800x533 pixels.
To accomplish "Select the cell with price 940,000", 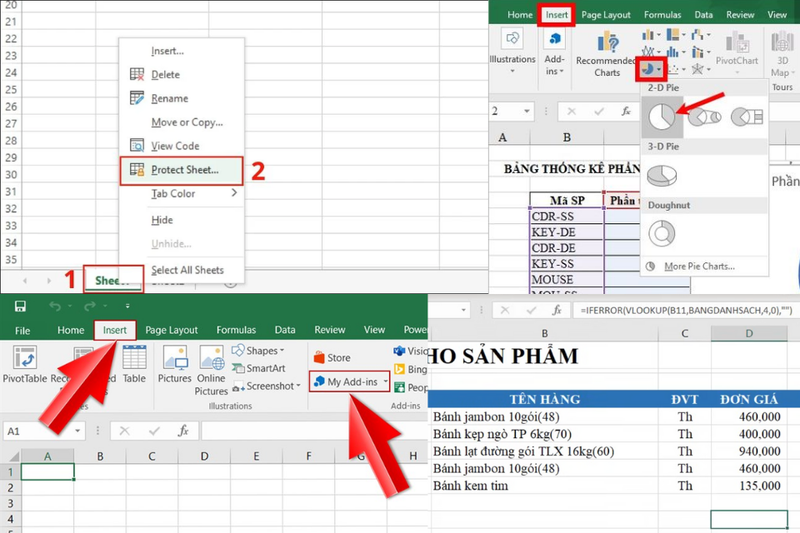I will (749, 451).
